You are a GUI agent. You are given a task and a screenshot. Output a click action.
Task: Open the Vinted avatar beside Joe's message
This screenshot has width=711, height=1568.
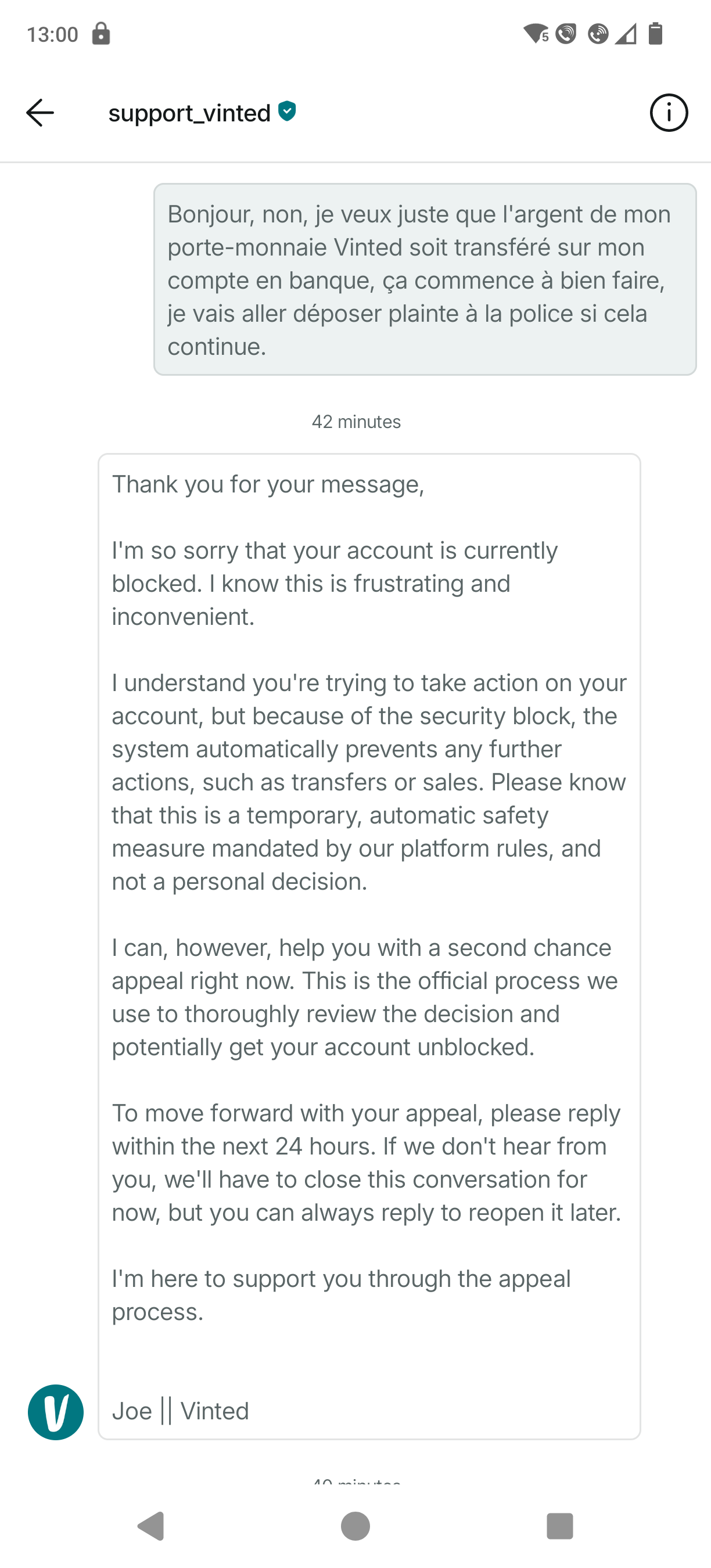coord(55,1412)
